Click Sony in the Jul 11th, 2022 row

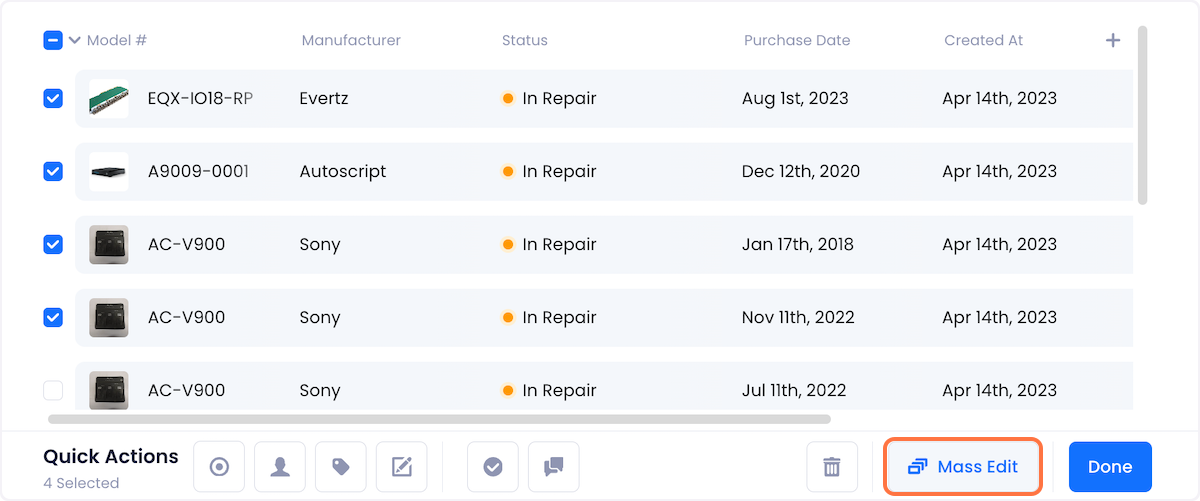(x=320, y=390)
